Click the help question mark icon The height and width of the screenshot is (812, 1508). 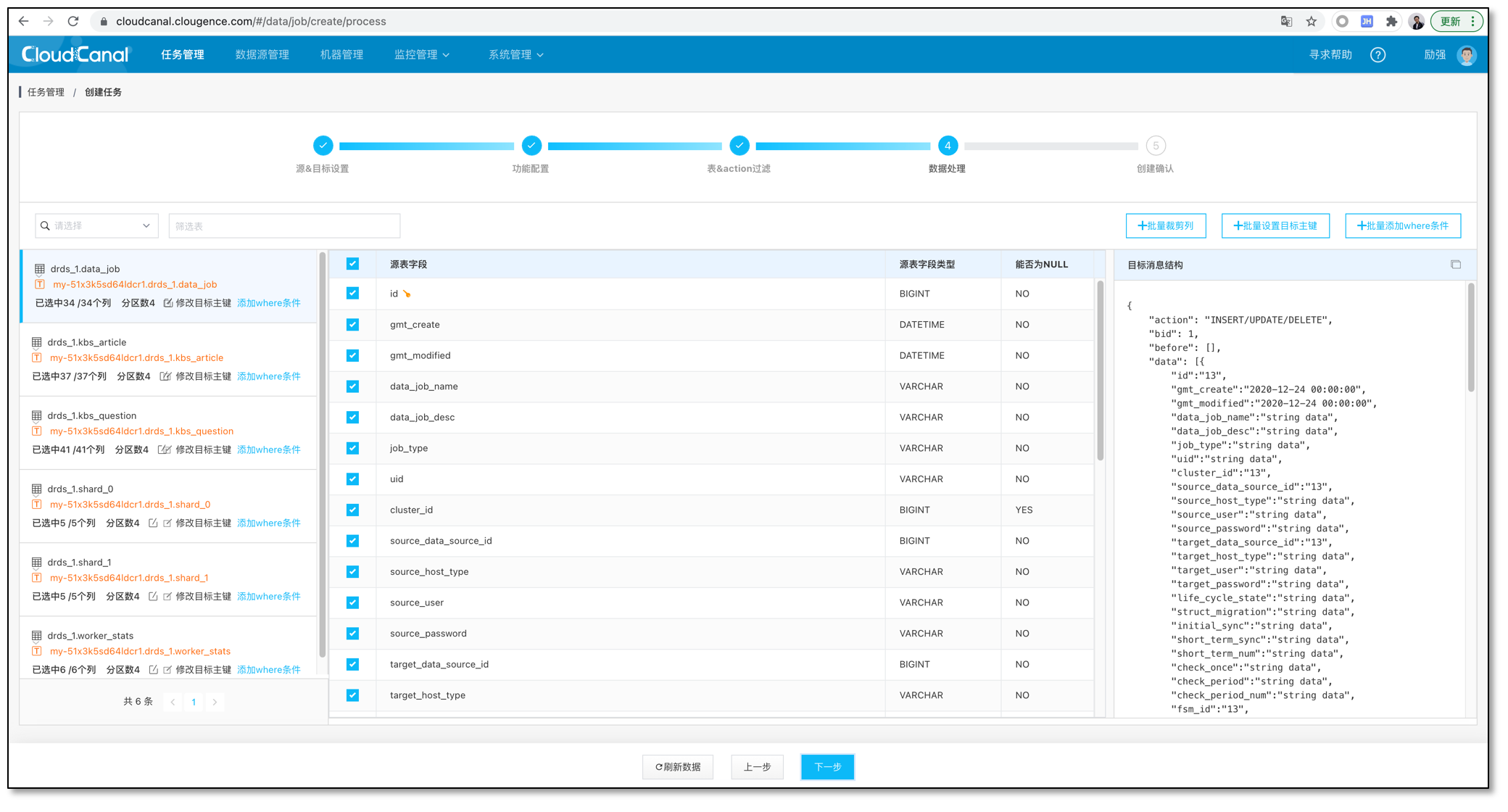tap(1377, 55)
